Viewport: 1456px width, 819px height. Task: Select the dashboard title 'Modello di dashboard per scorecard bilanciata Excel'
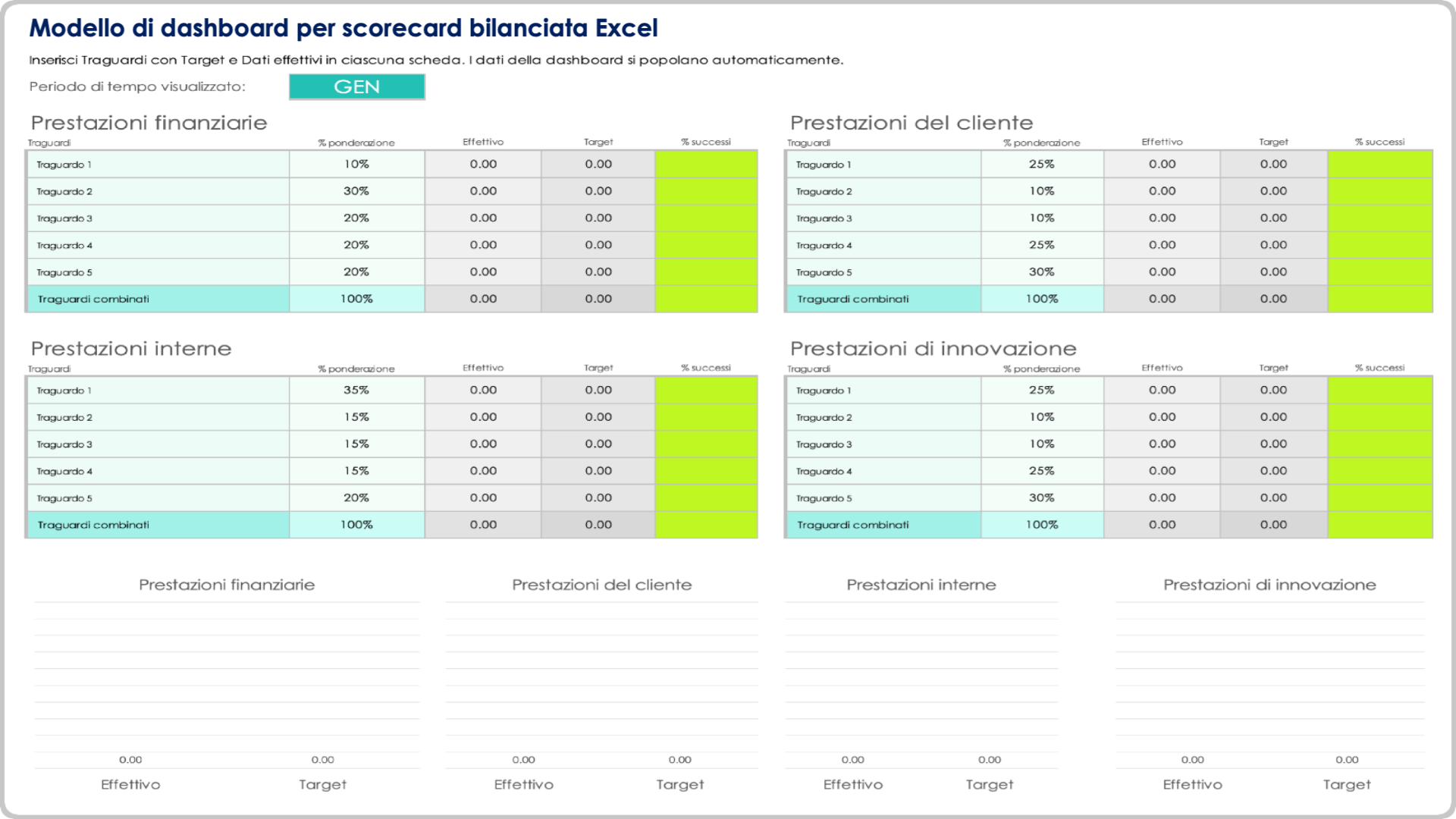coord(343,28)
